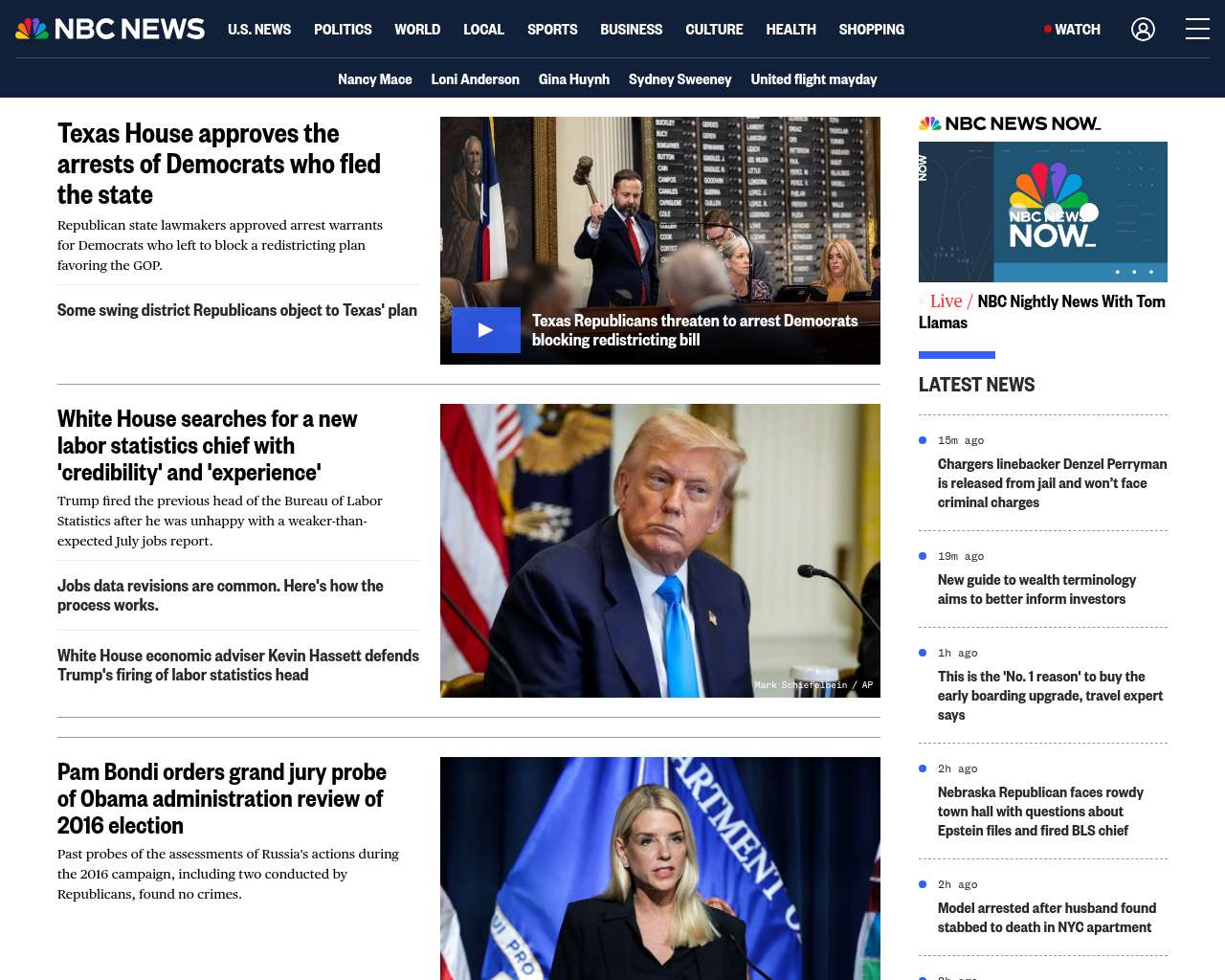Screen dimensions: 1225x980
Task: Open the Pam Bondi grand jury headline
Action: 222,798
